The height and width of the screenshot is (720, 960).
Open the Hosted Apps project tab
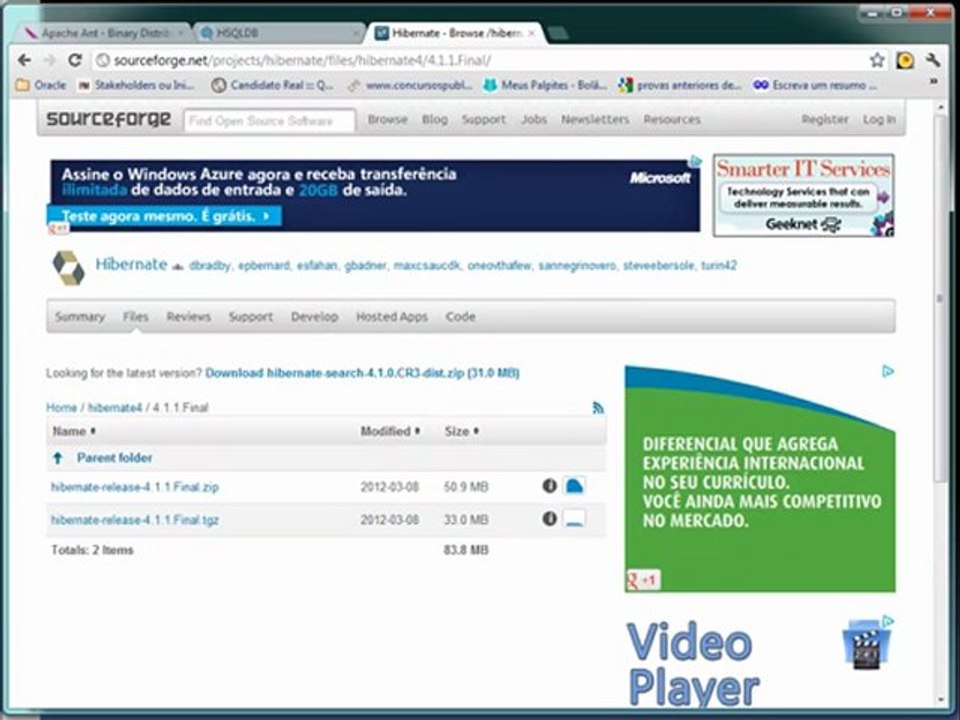(x=392, y=317)
